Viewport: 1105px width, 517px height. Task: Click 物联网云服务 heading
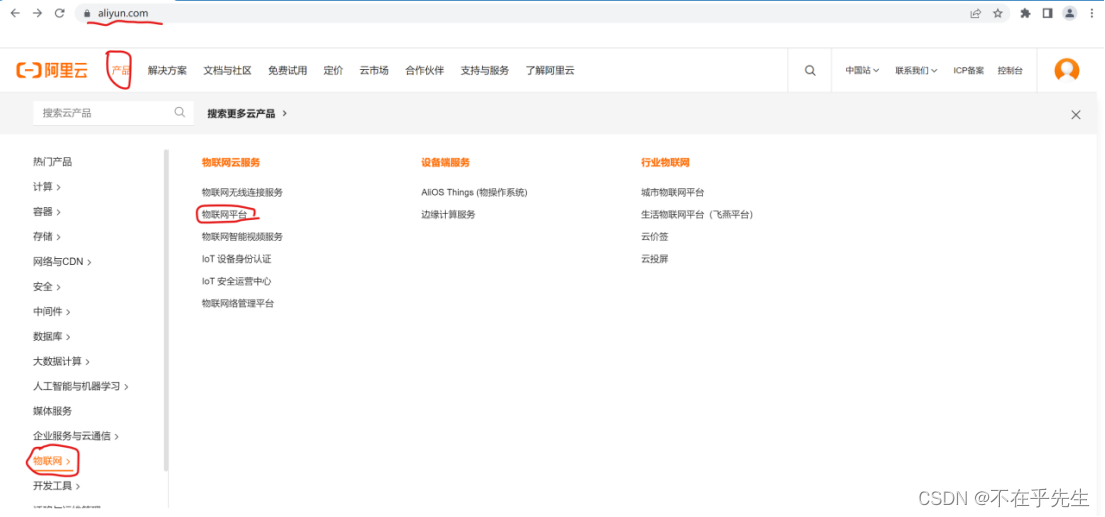[230, 163]
